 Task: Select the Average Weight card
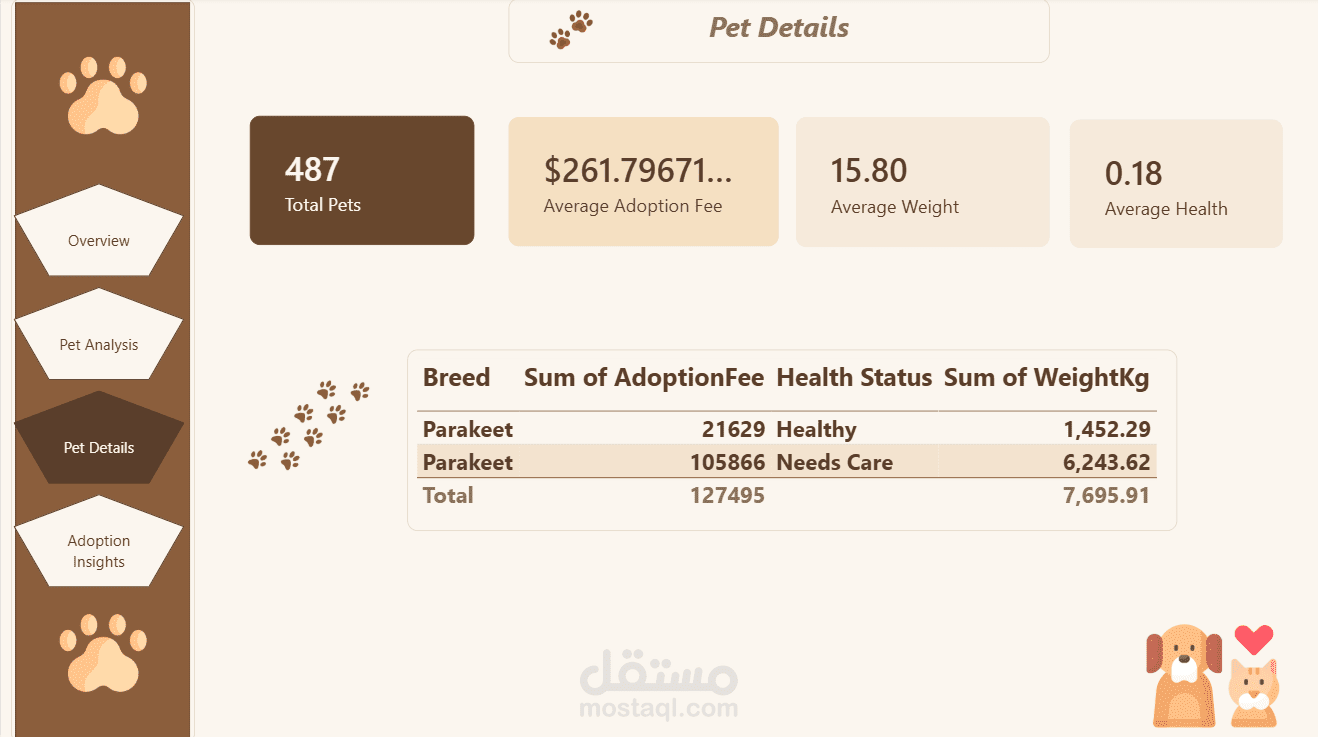point(922,181)
